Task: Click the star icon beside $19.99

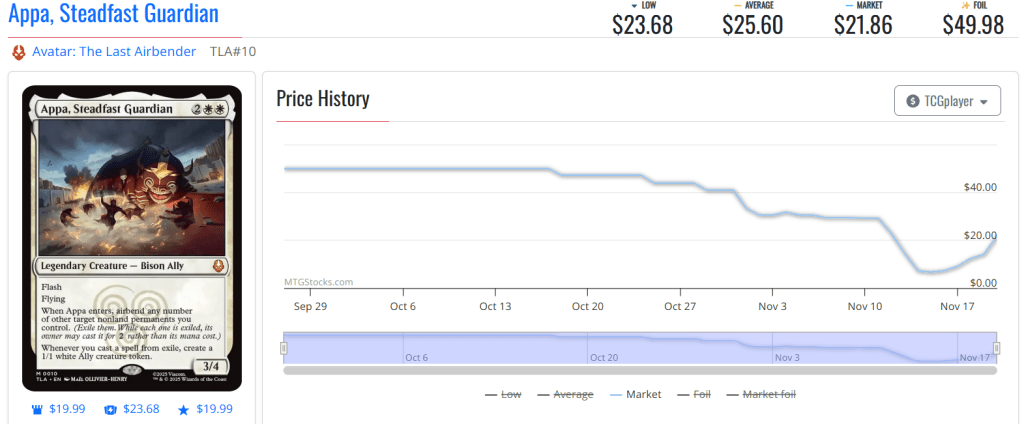Action: point(183,409)
